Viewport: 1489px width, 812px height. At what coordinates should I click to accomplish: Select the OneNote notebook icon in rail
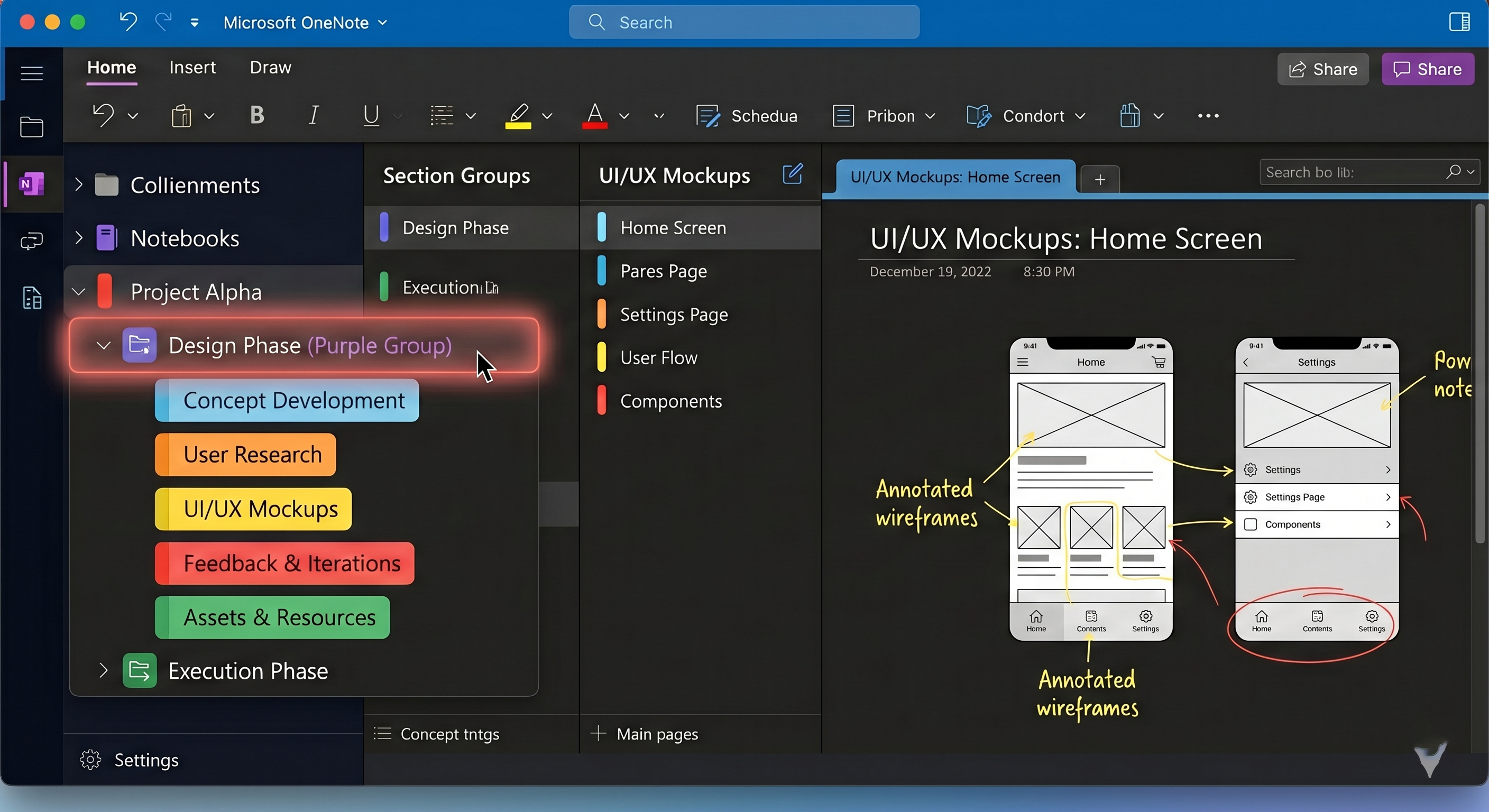point(32,184)
